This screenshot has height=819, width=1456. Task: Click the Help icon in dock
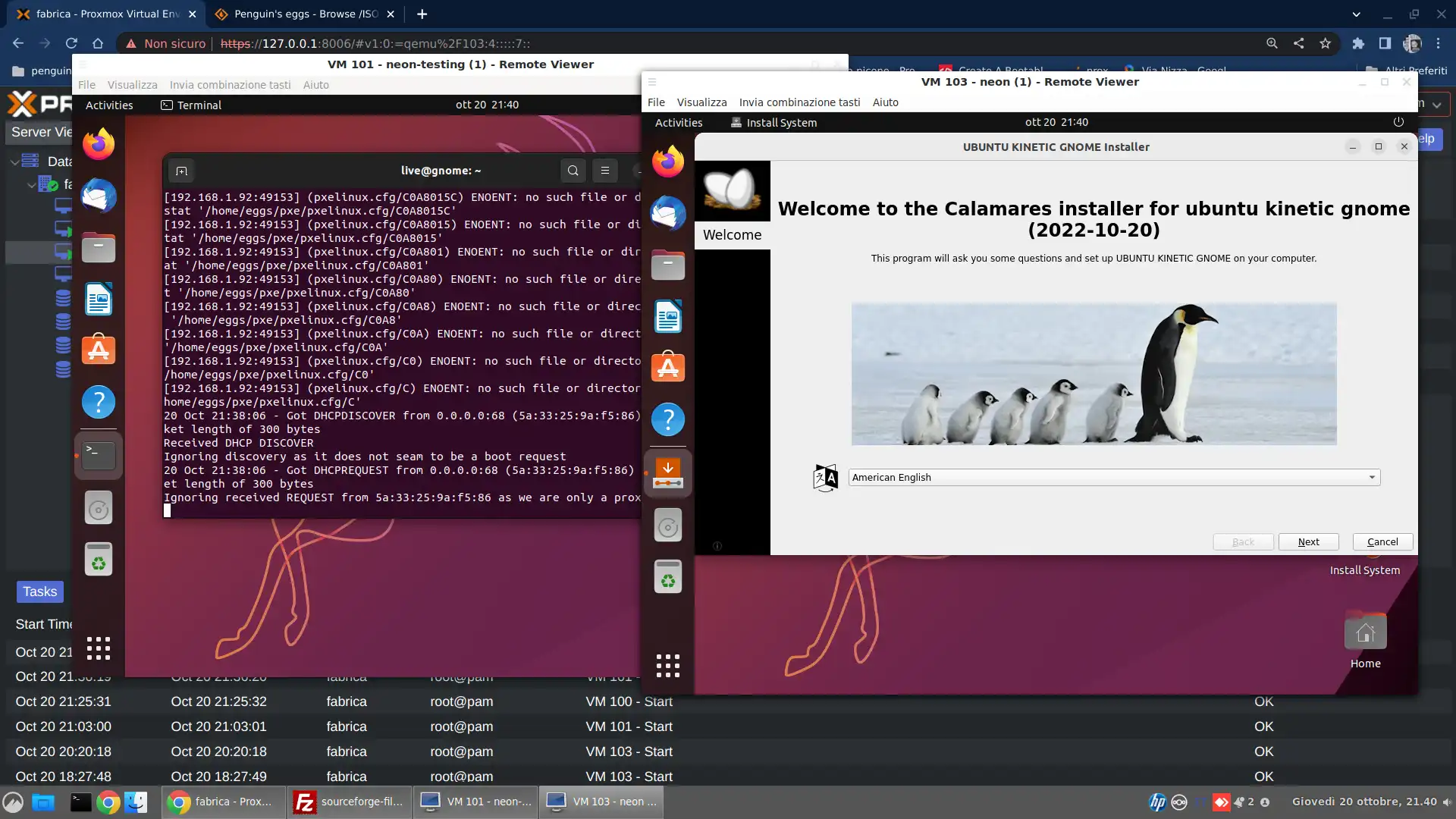coord(98,401)
